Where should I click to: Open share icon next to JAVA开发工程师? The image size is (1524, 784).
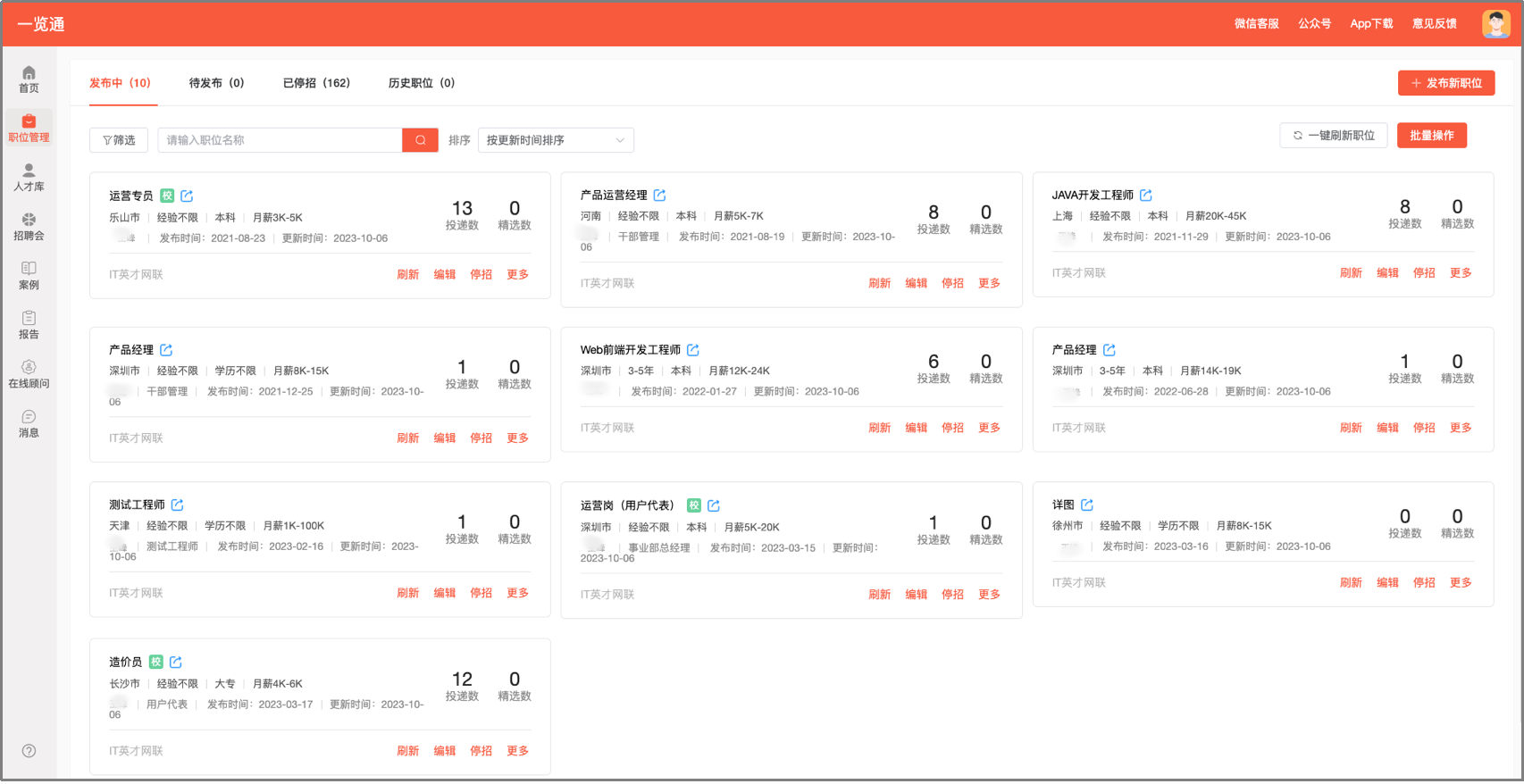1146,195
